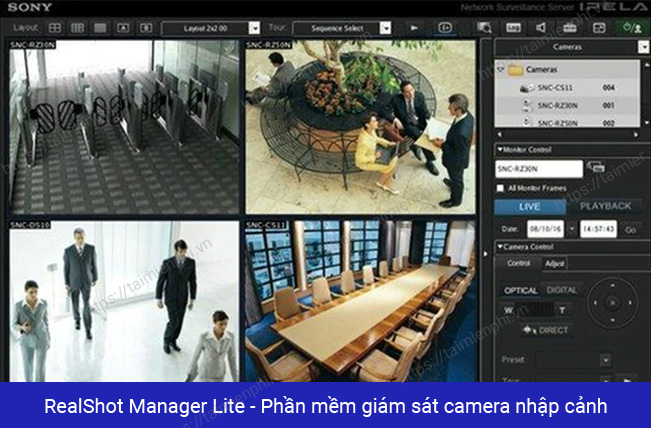This screenshot has height=428, width=651.
Task: Select the SNC-RZ50N camera view pane
Action: 360,127
